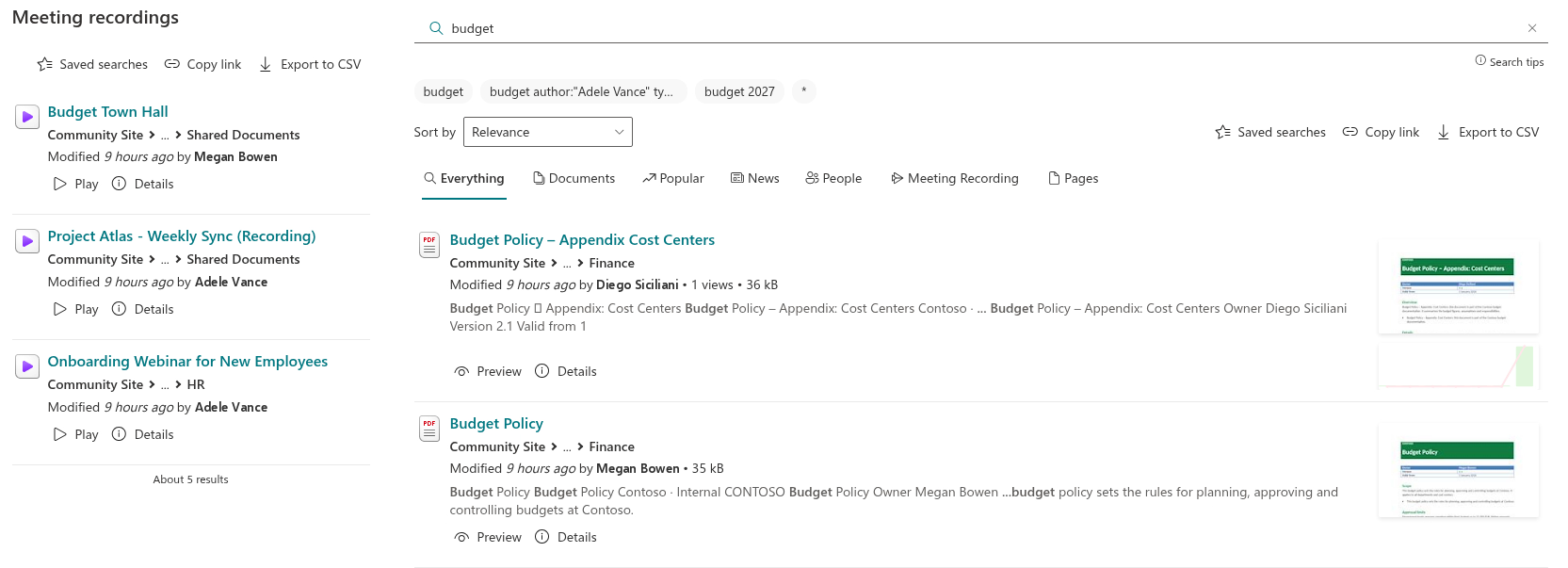This screenshot has height=568, width=1568.
Task: Click author name Diego Siciliani
Action: tap(638, 284)
